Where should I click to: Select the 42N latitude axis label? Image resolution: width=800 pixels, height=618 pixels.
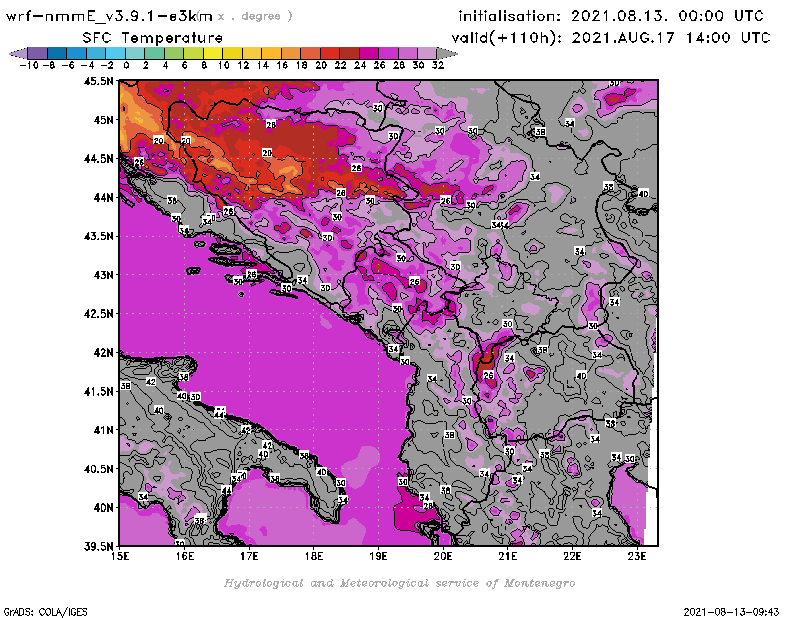click(104, 353)
